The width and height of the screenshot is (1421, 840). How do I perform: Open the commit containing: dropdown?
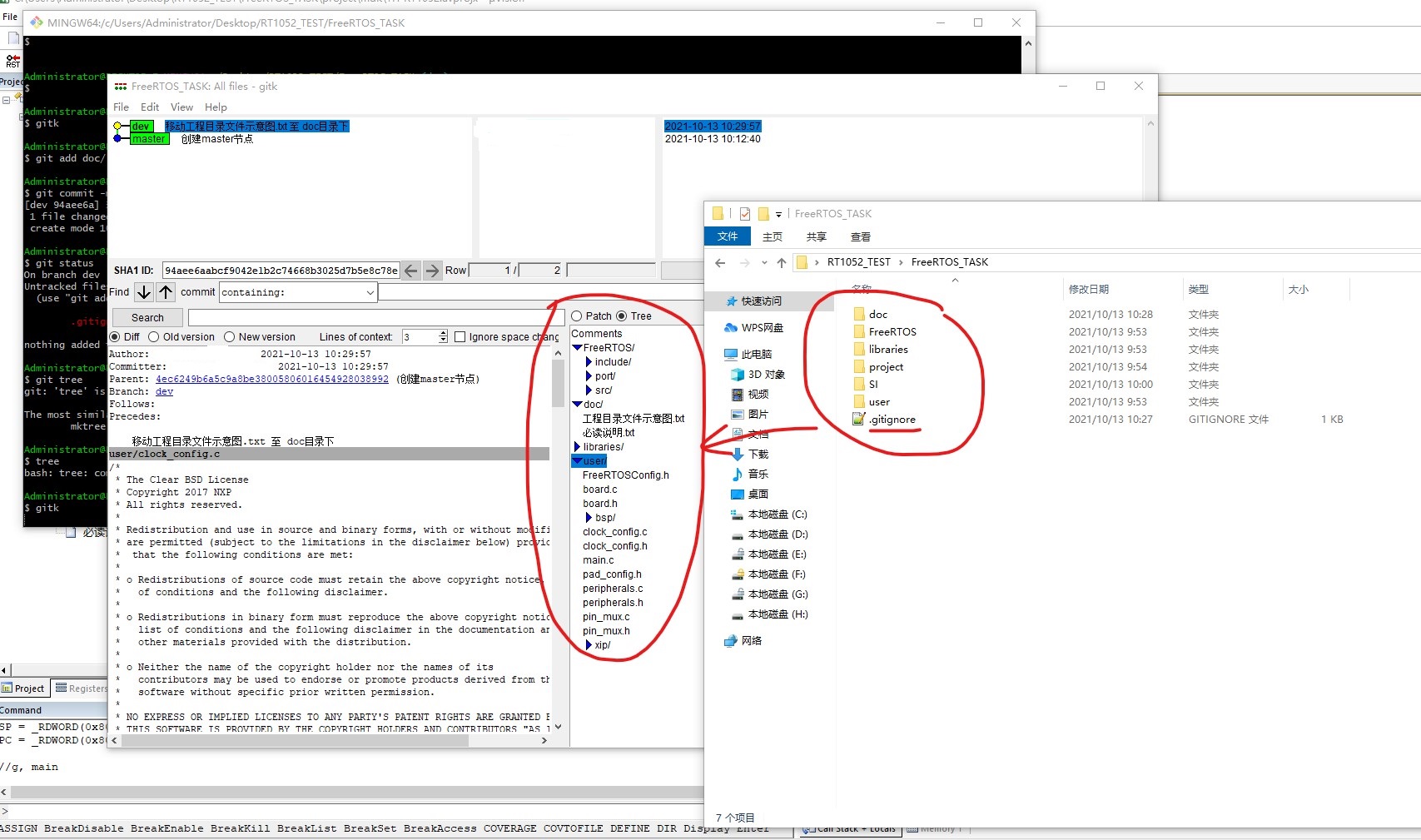tap(369, 291)
